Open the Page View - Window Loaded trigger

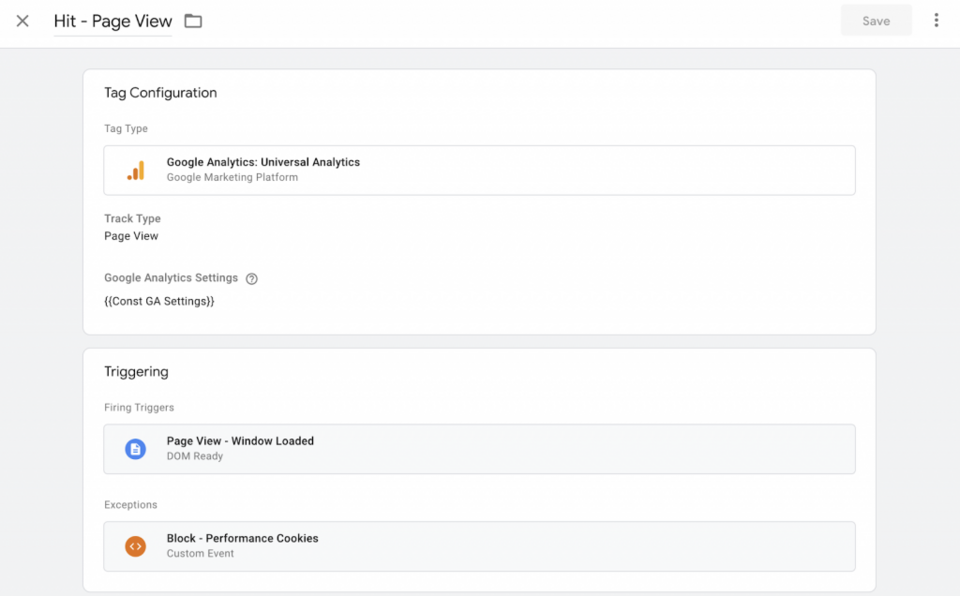[479, 449]
